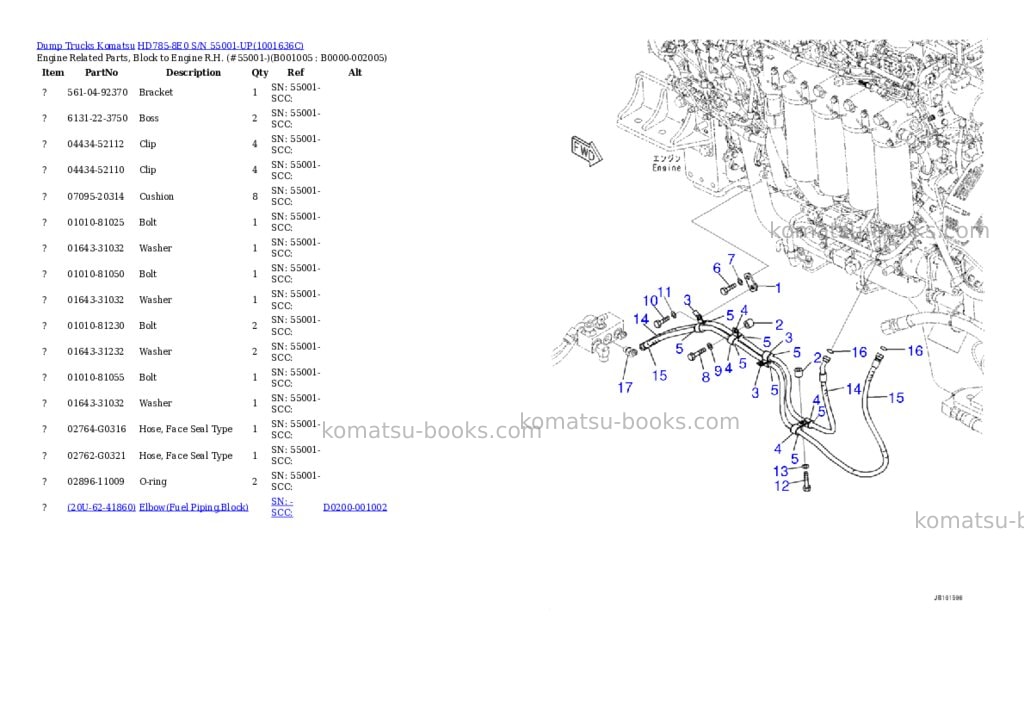The width and height of the screenshot is (1024, 725).
Task: Click callout number 17 in the diagram
Action: click(x=625, y=388)
